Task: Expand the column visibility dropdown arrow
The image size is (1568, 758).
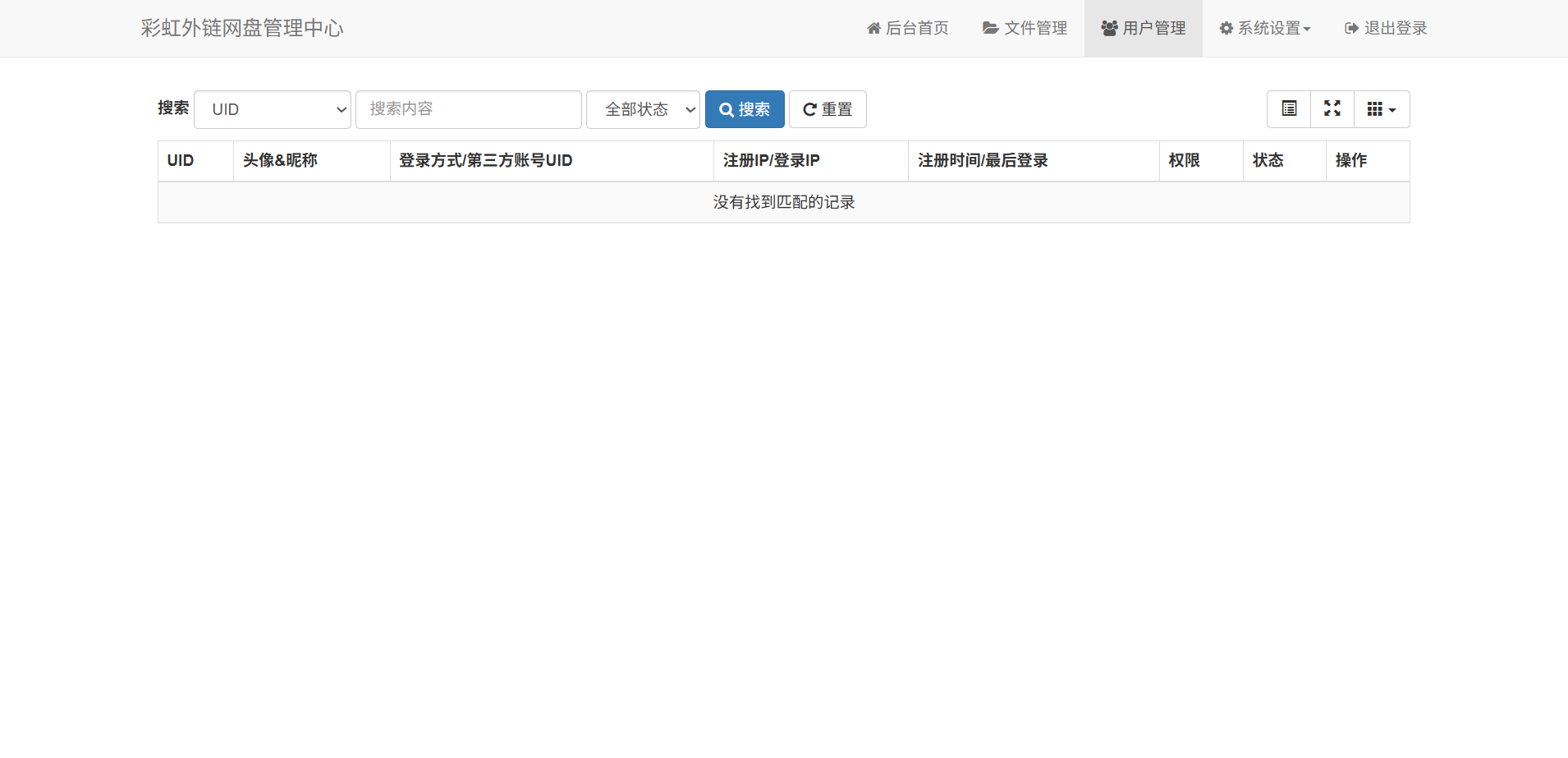Action: click(x=1393, y=108)
